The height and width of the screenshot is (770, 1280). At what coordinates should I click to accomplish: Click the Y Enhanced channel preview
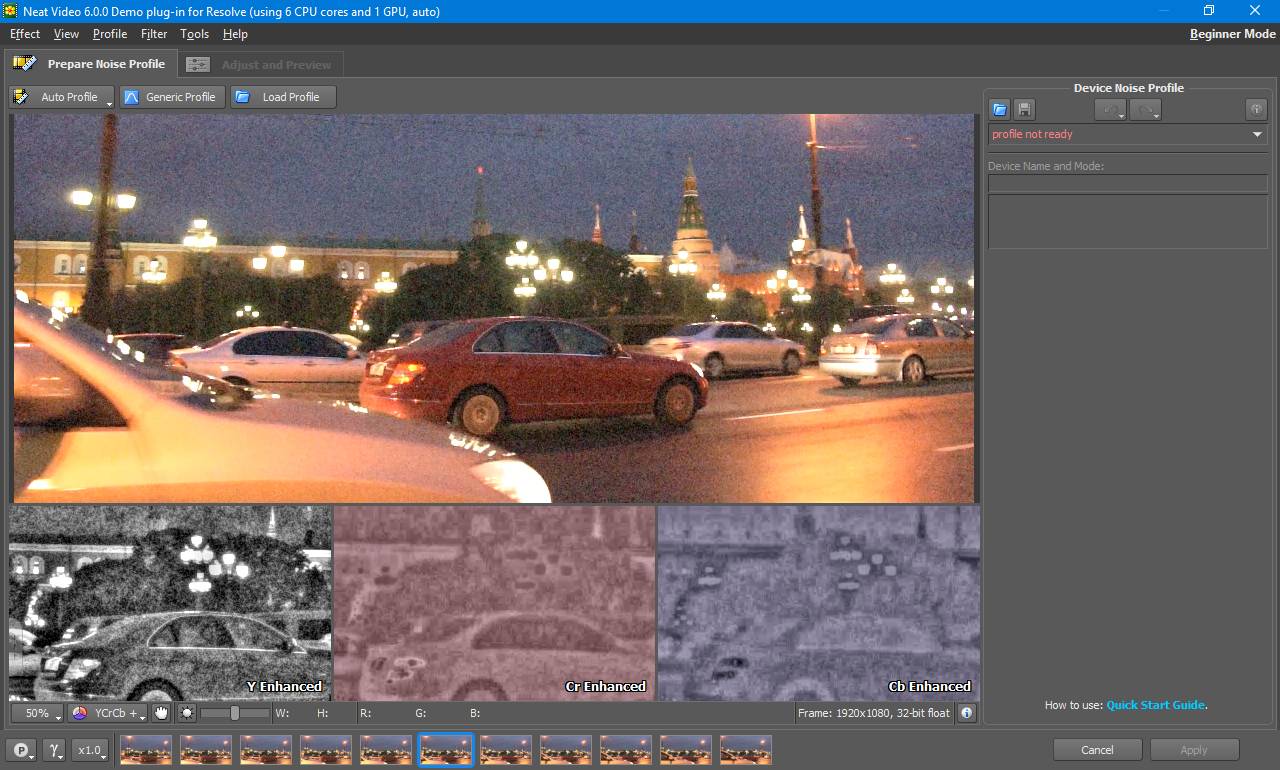(170, 603)
